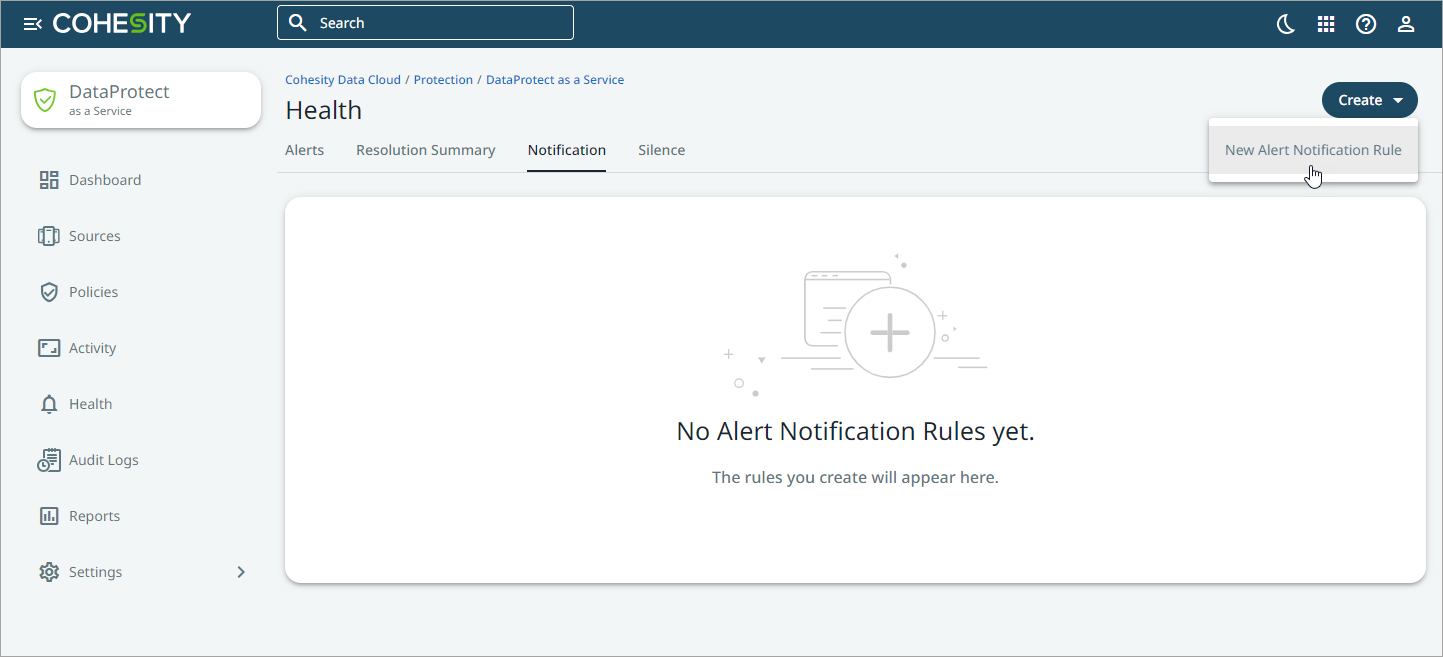Select New Alert Notification Rule
Image resolution: width=1443 pixels, height=657 pixels.
tap(1313, 150)
